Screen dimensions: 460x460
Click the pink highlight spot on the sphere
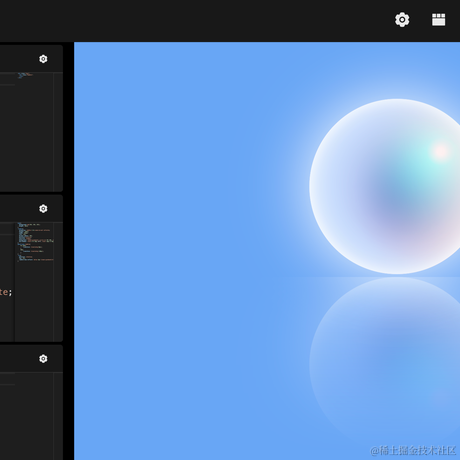tap(441, 152)
